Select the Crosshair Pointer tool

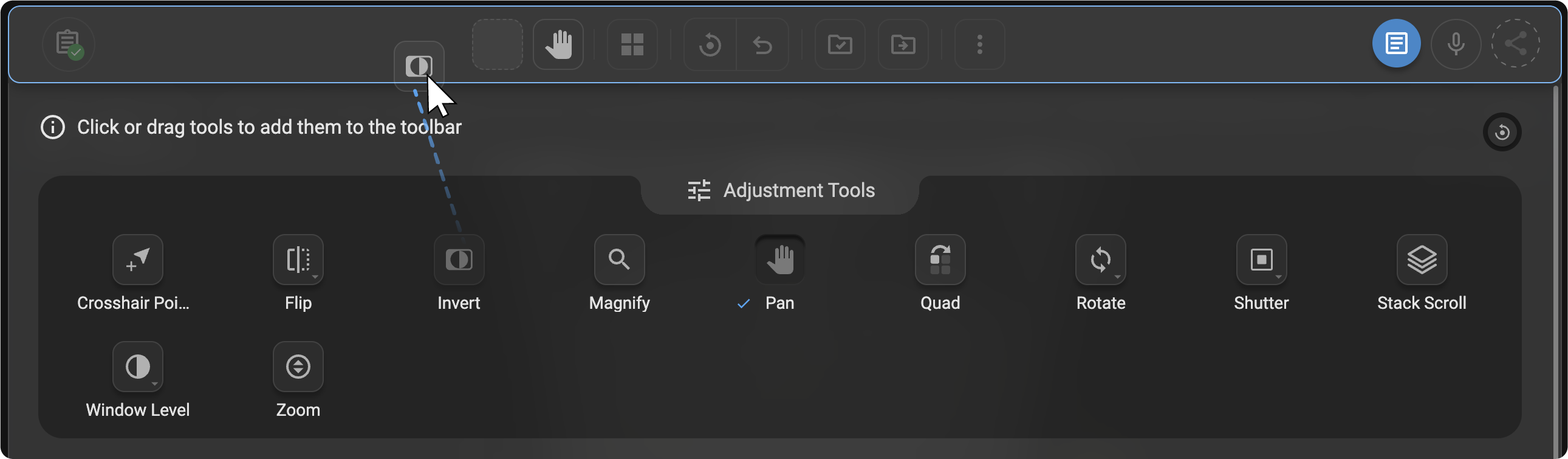pyautogui.click(x=137, y=260)
